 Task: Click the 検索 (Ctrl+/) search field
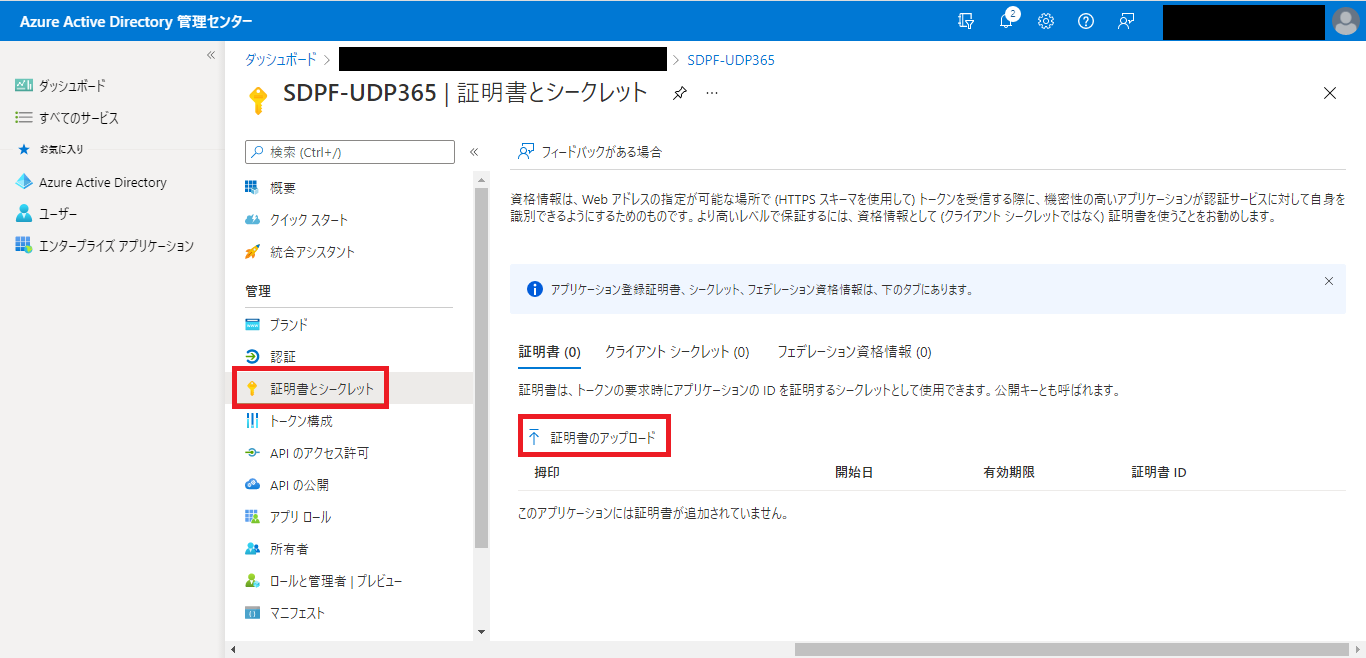pos(350,152)
